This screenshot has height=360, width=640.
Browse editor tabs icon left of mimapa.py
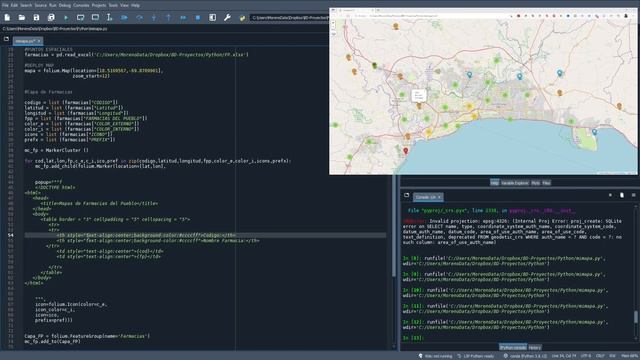[x=6, y=39]
